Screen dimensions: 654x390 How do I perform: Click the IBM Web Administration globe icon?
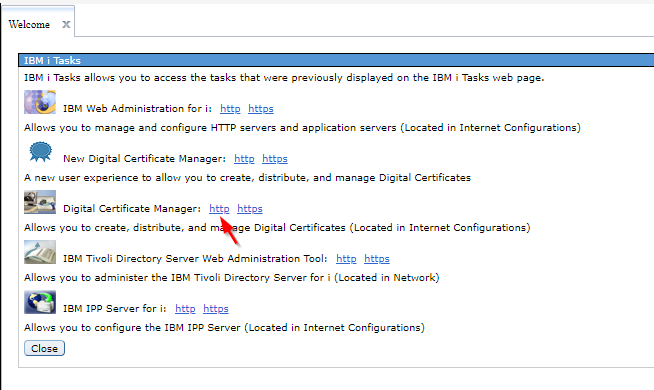40,102
